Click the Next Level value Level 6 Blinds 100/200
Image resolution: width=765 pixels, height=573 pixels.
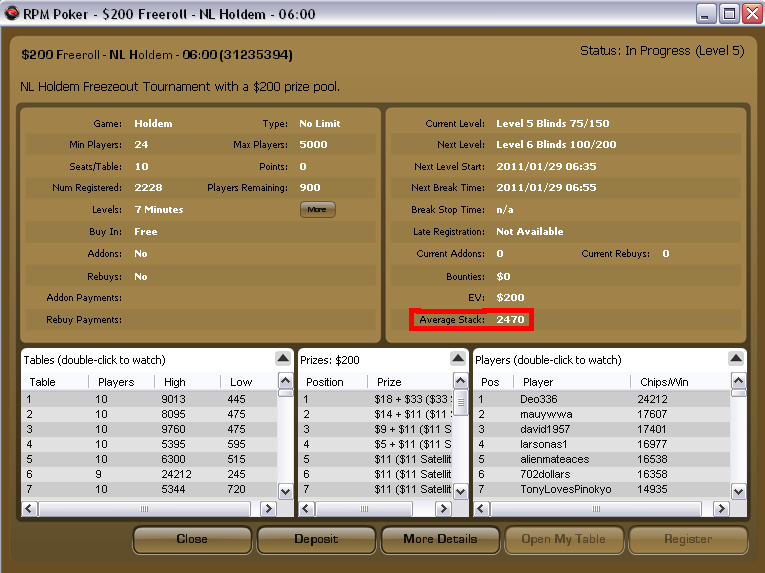[x=556, y=144]
